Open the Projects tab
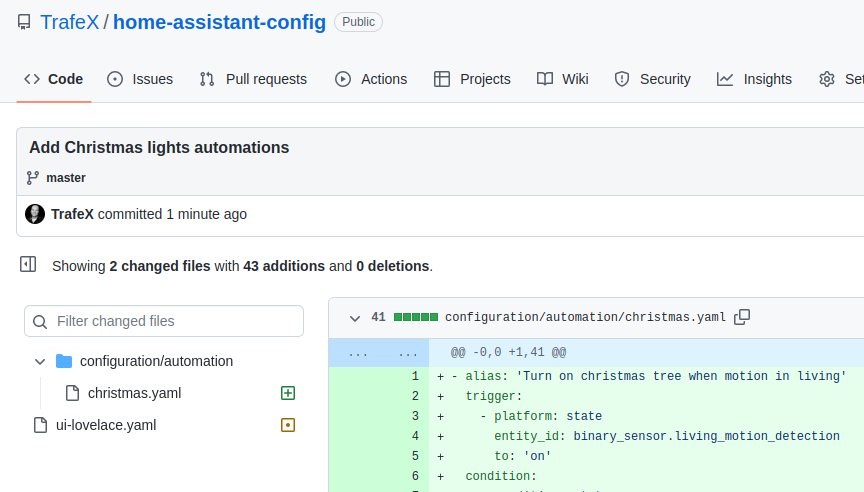Screen dimensions: 864x492 point(472,79)
